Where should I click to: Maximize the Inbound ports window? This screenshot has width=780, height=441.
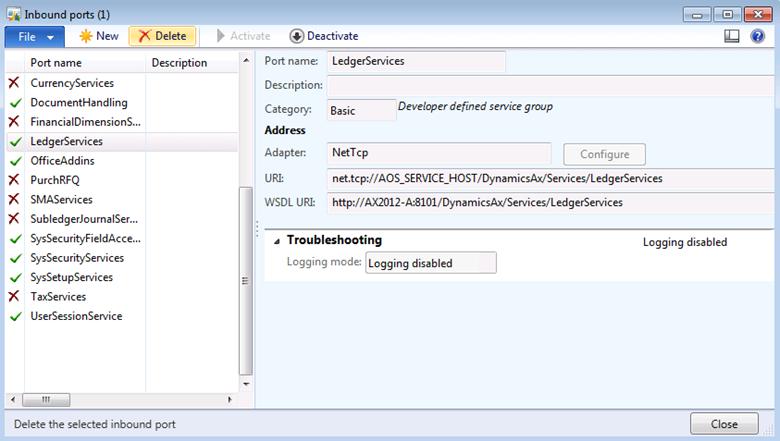pyautogui.click(x=727, y=14)
